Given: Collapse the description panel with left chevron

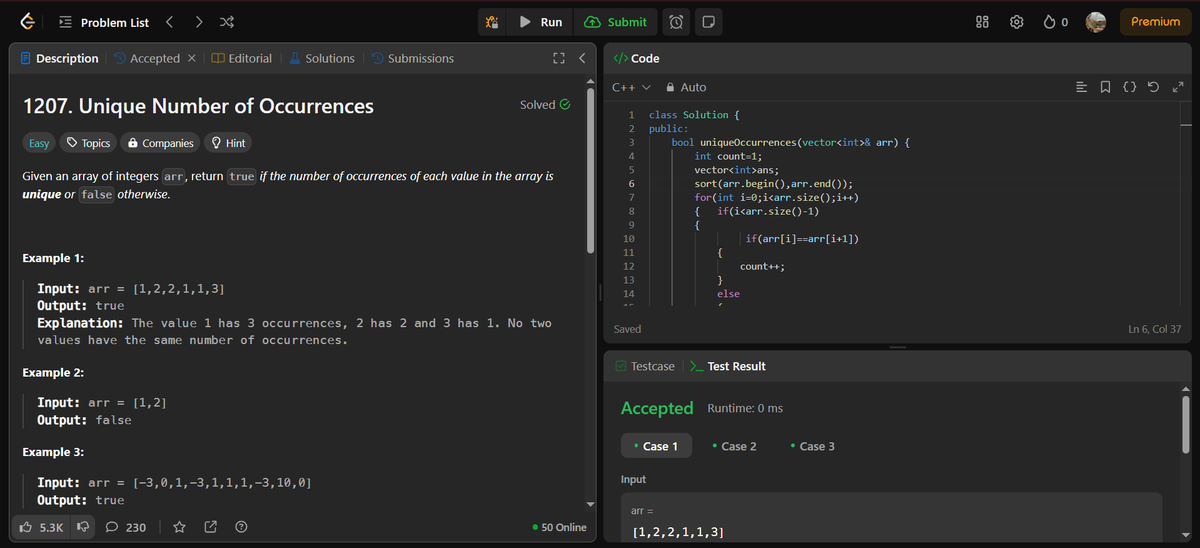Looking at the screenshot, I should click(581, 59).
